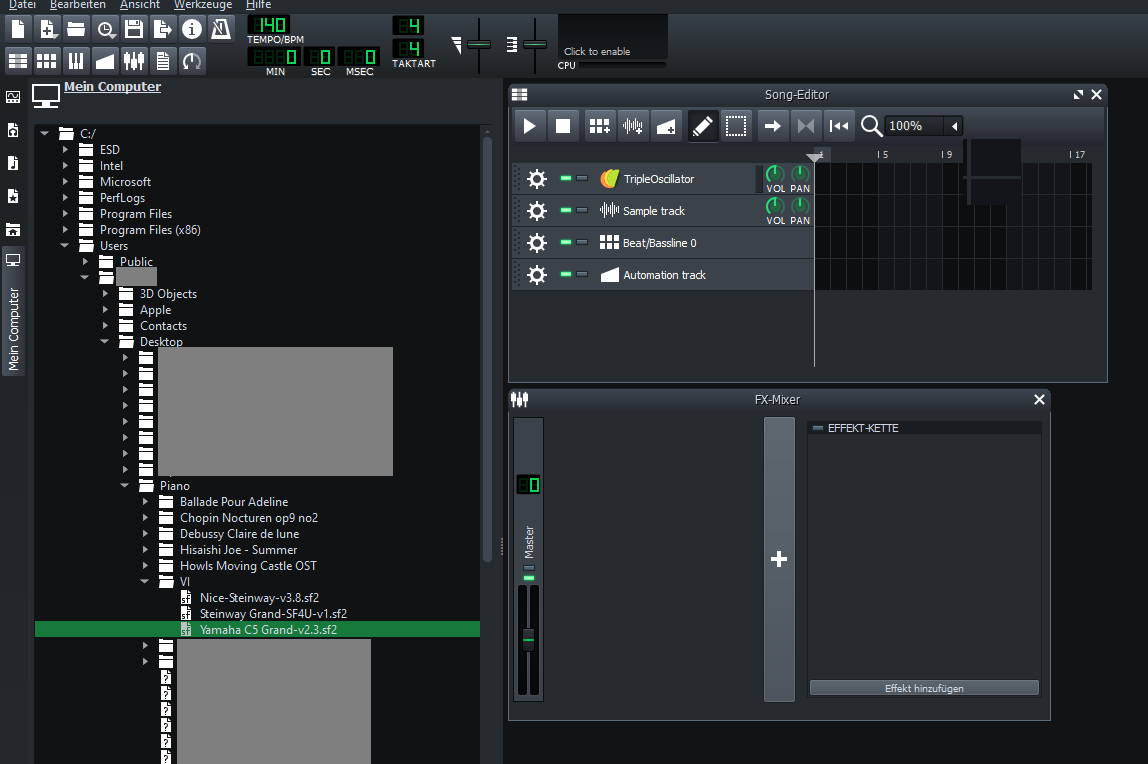The image size is (1148, 764).
Task: Solo the TripleOscillator track
Action: (582, 178)
